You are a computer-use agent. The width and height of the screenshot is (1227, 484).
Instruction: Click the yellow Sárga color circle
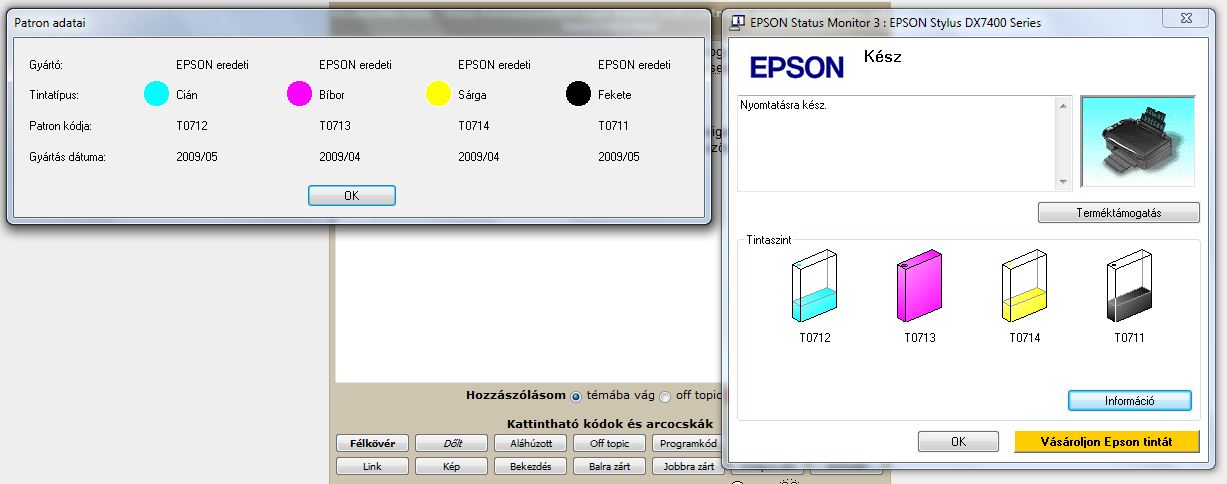point(438,94)
